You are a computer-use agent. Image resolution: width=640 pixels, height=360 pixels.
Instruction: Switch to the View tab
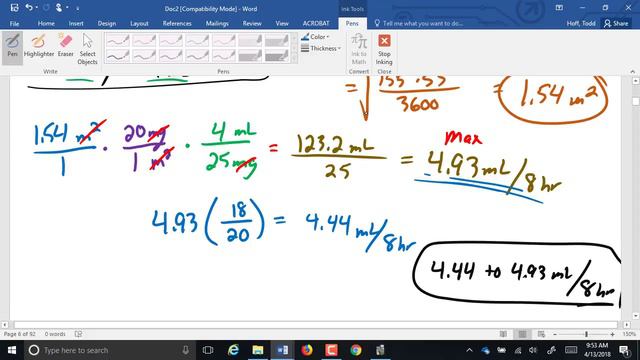(282, 24)
